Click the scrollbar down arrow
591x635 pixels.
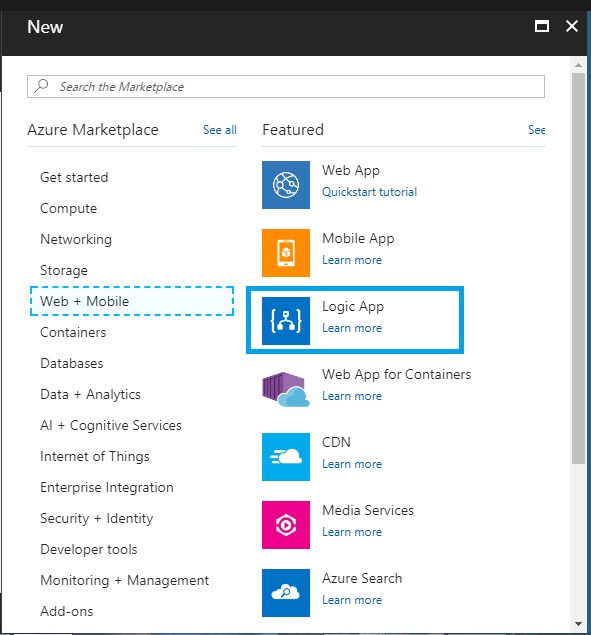point(578,624)
